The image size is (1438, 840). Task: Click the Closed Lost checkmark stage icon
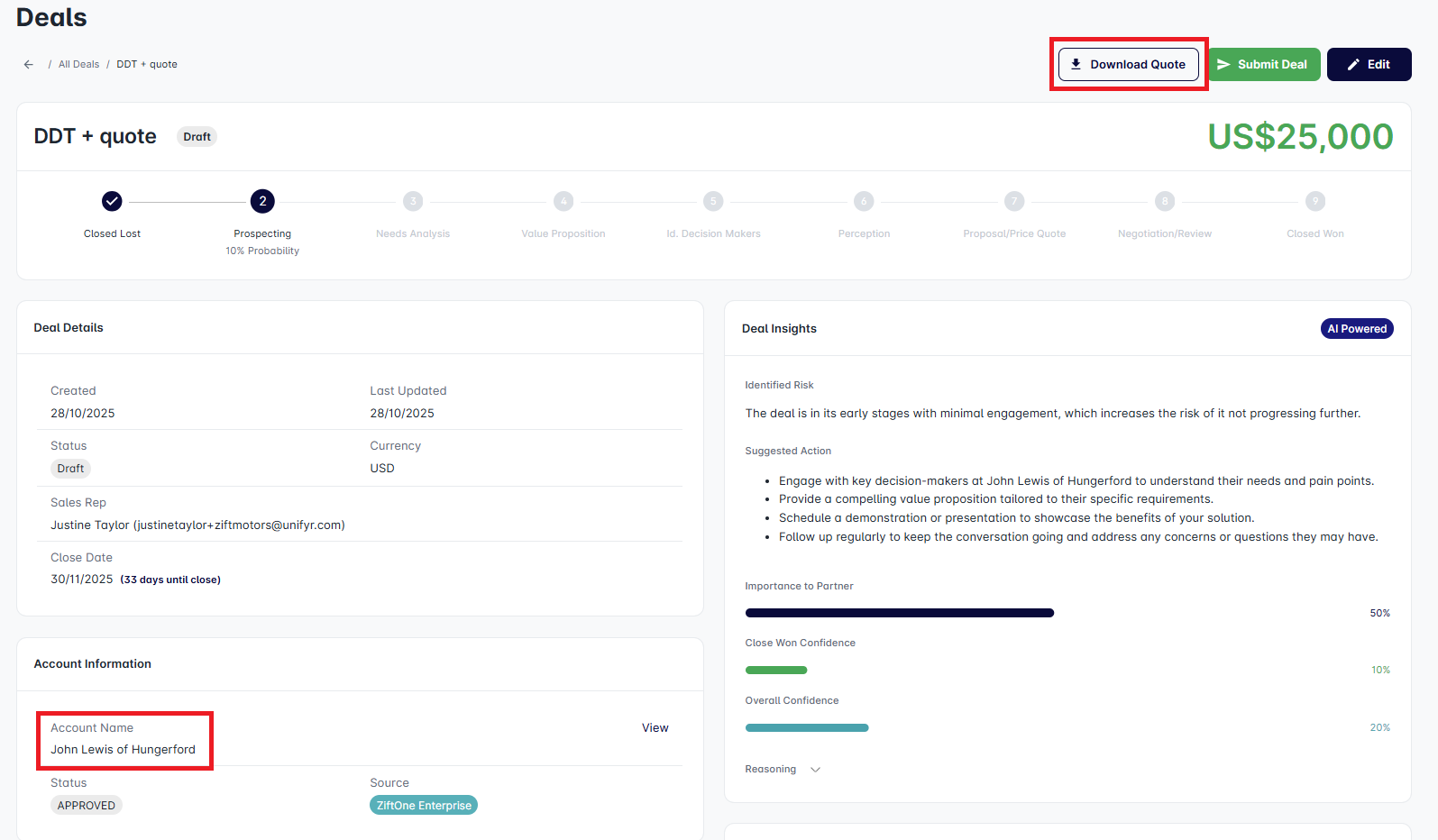112,201
